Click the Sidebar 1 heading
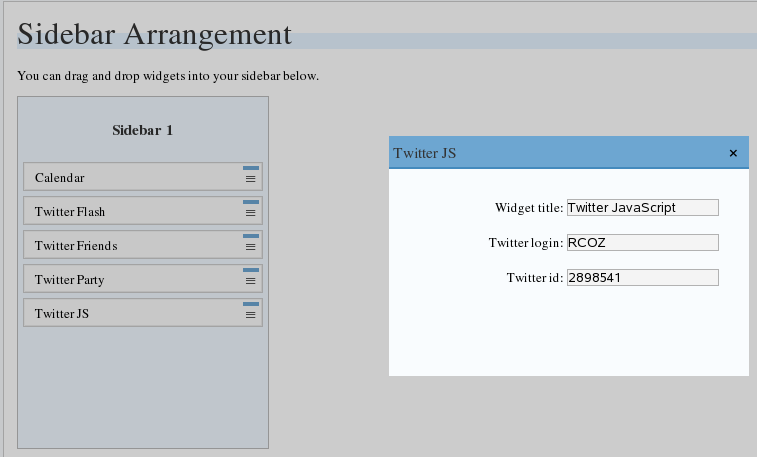 (x=143, y=130)
